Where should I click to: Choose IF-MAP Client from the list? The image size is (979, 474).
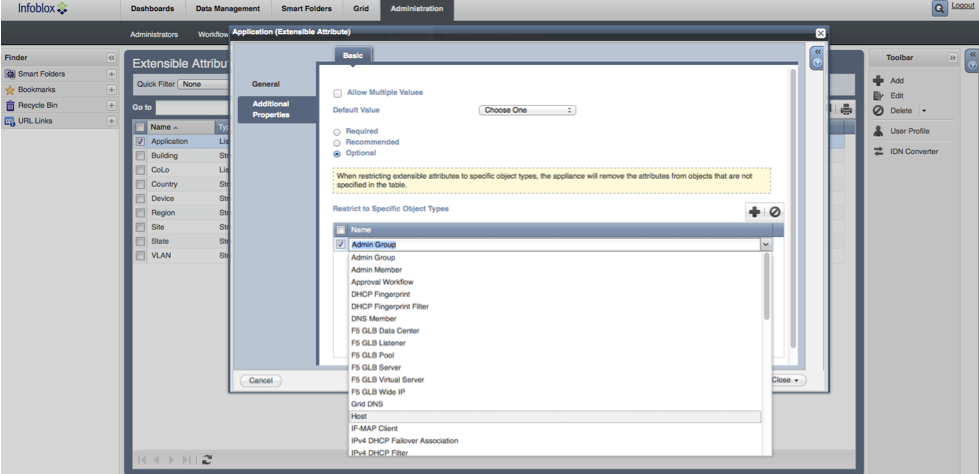[555, 429]
